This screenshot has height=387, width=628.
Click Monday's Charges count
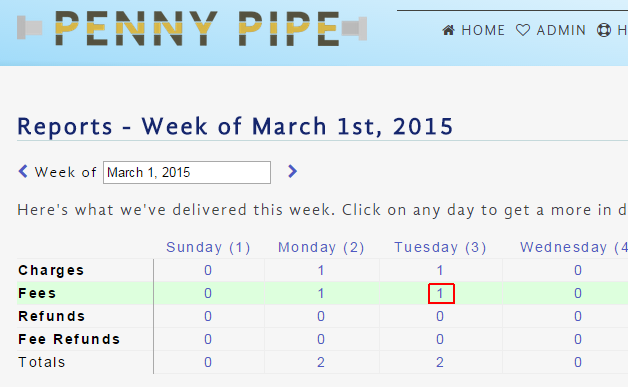321,270
